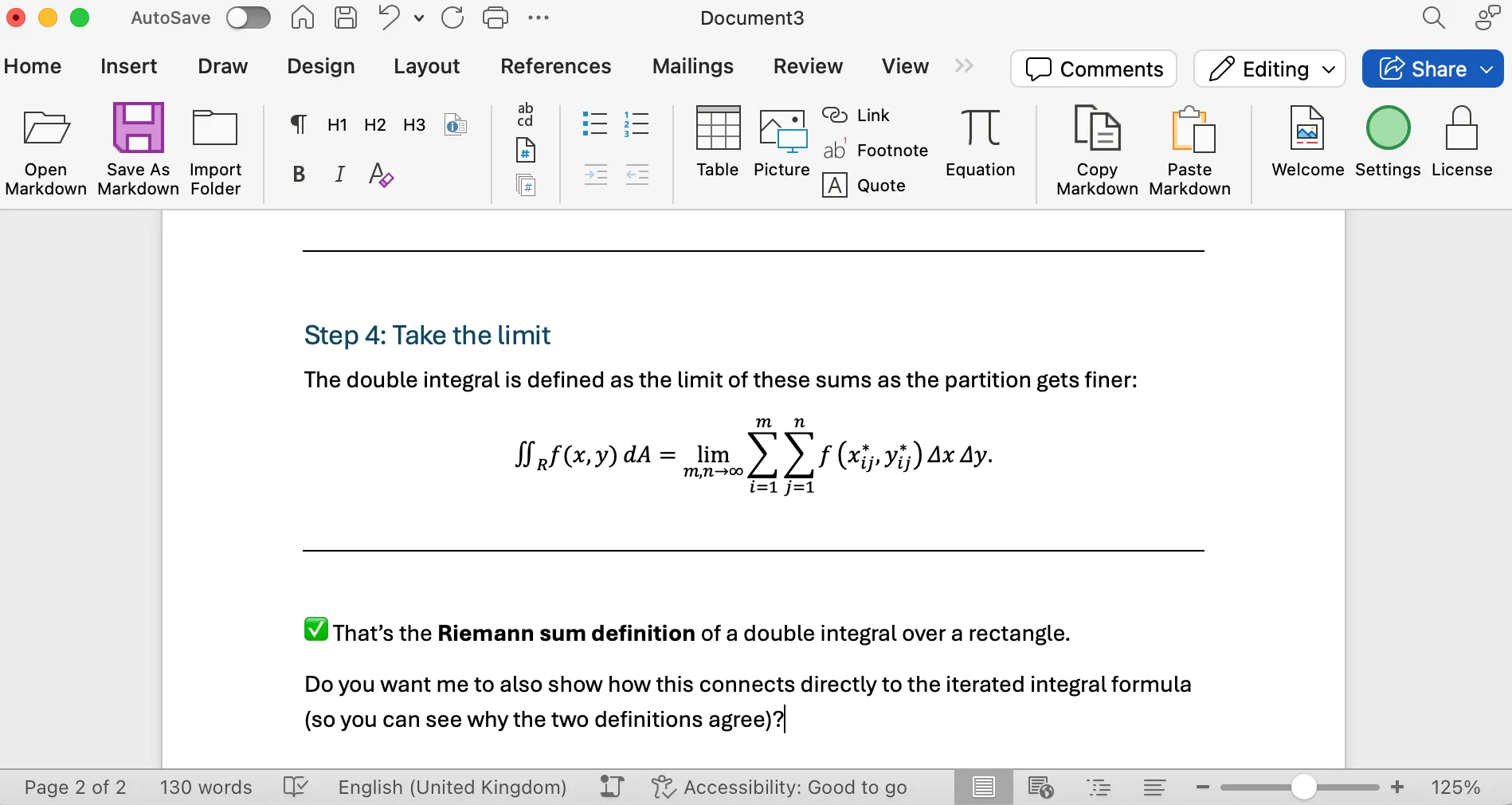Viewport: 1512px width, 805px height.
Task: Insert a Table into the document
Action: click(x=717, y=143)
